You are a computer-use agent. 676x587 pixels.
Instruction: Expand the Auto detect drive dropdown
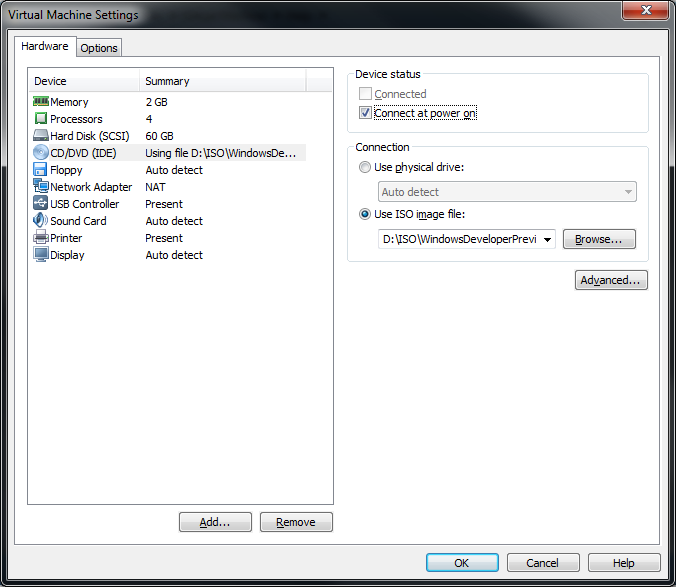coord(507,192)
